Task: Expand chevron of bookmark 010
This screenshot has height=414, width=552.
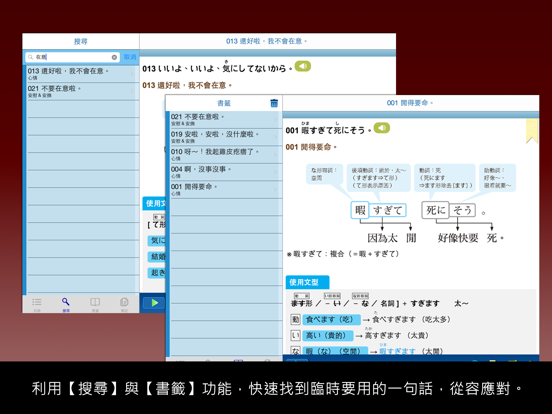Action: click(275, 155)
